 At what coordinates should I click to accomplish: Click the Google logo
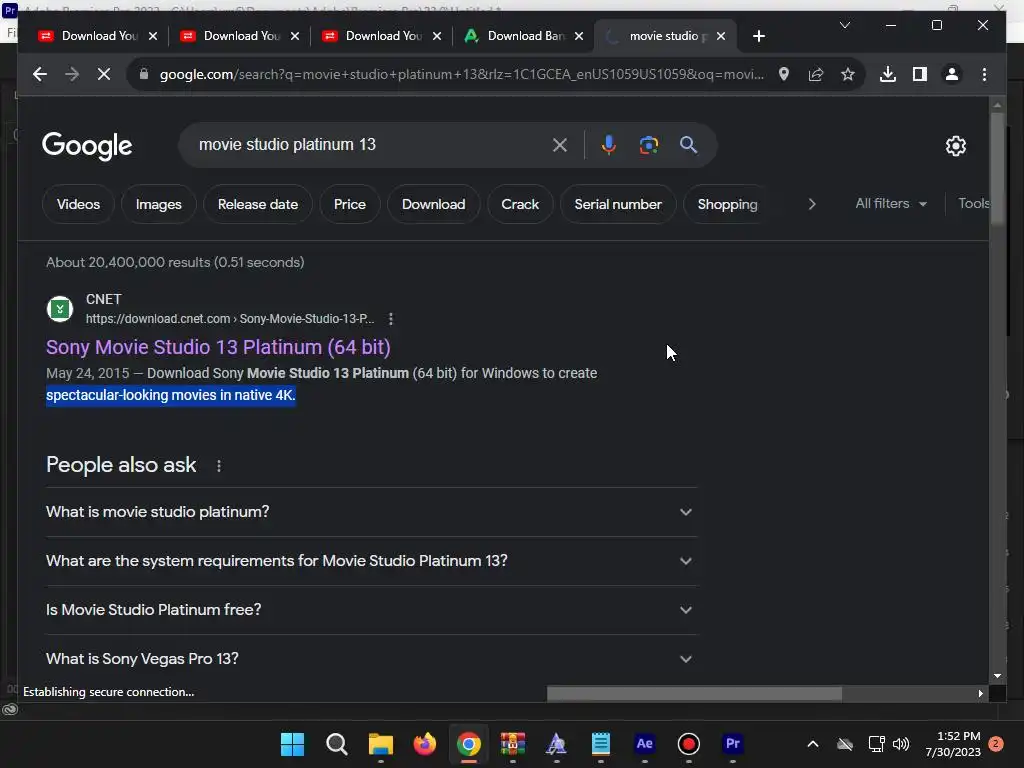click(x=87, y=146)
